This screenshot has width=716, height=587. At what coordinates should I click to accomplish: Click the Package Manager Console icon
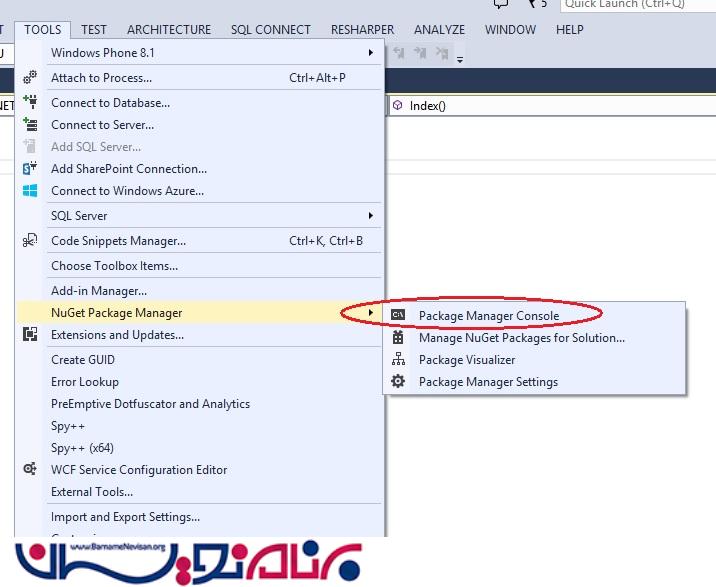(x=398, y=315)
